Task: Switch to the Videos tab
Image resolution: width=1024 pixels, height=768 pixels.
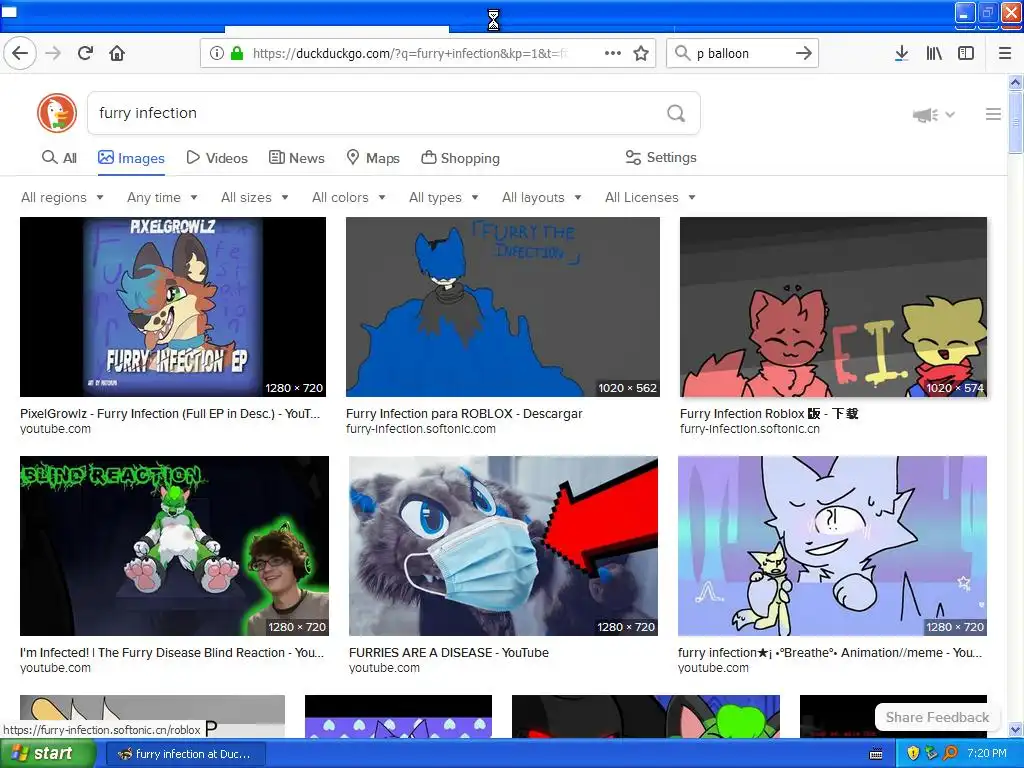Action: [217, 158]
